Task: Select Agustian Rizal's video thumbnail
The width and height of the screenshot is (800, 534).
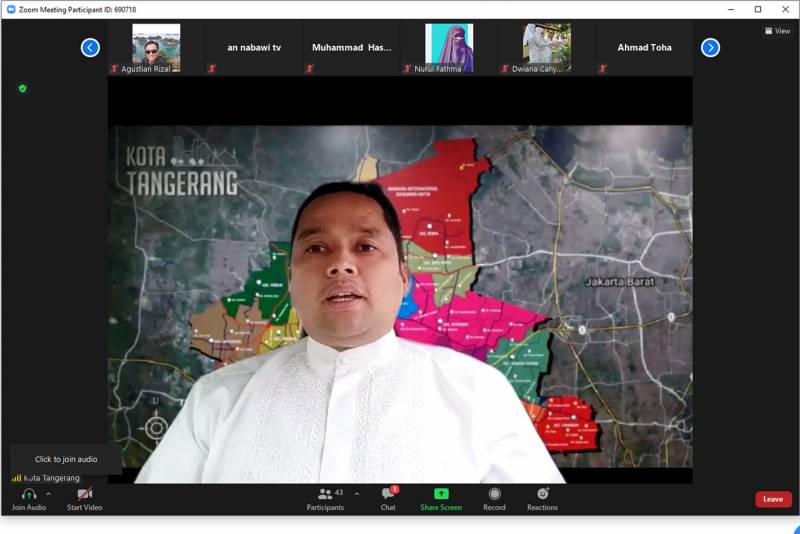Action: tap(156, 47)
